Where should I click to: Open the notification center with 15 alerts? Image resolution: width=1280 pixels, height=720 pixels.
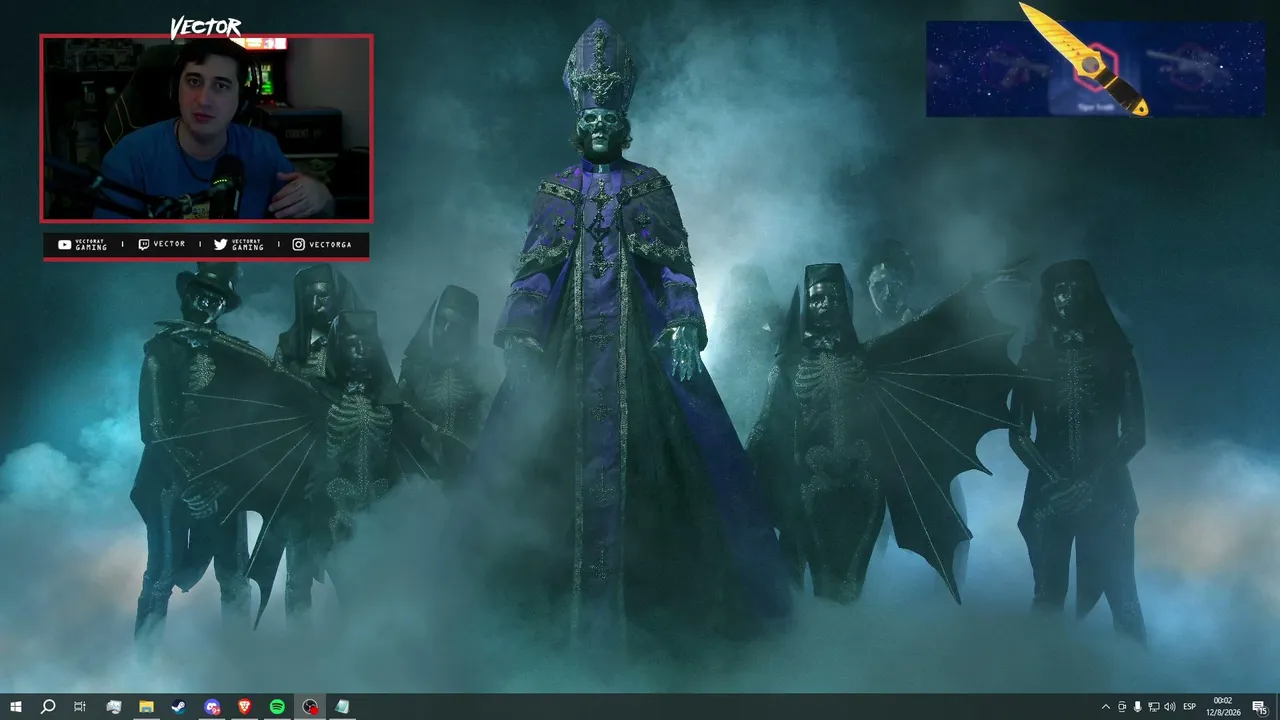click(x=1260, y=707)
